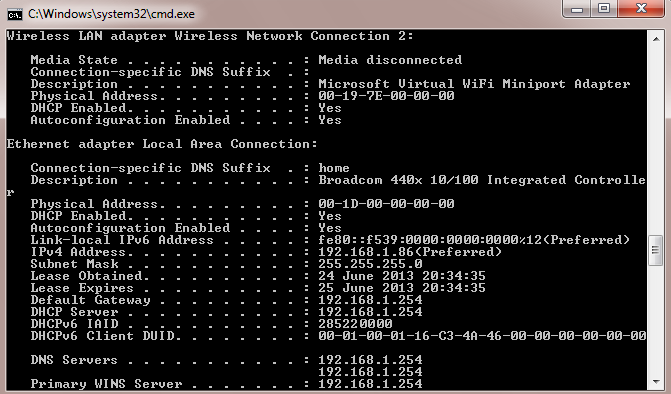Click the scrollbar down arrow
Screen dimensions: 671x394
coord(656,381)
